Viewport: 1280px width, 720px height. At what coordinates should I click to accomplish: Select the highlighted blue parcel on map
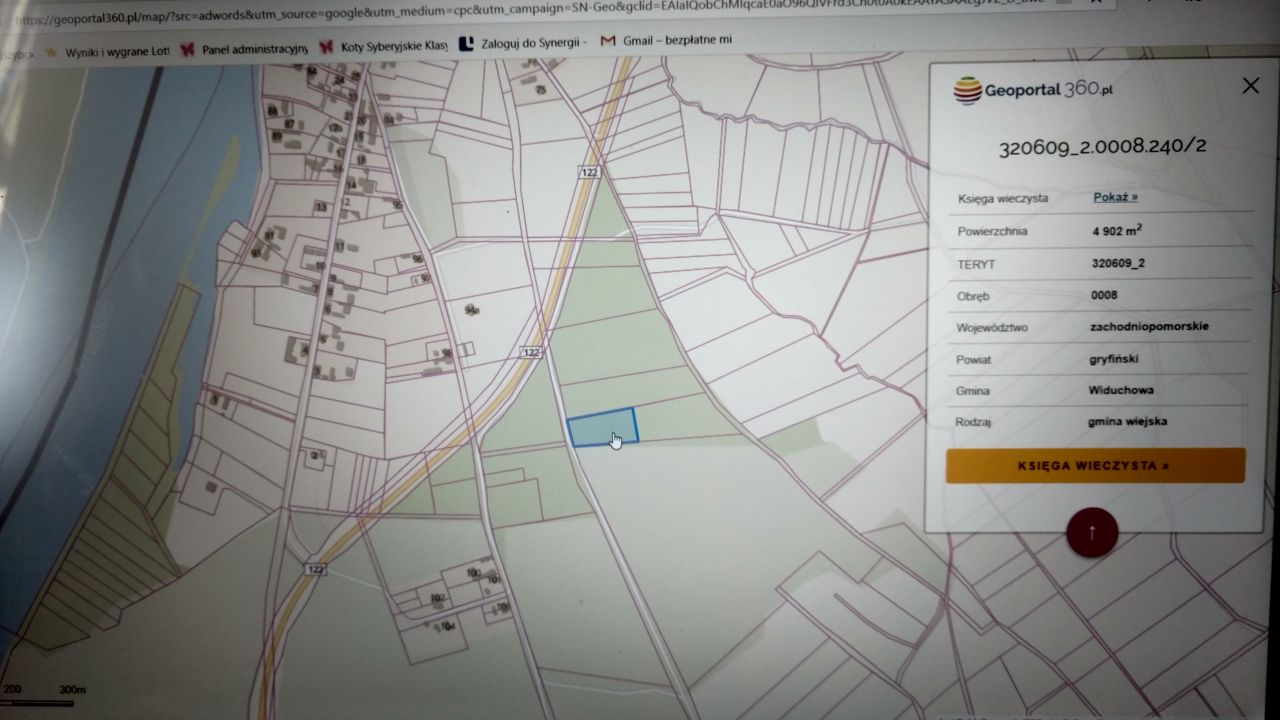click(600, 426)
